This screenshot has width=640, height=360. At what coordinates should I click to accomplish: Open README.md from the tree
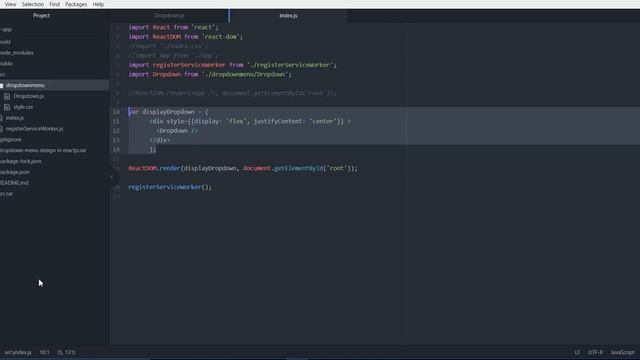[x=14, y=182]
